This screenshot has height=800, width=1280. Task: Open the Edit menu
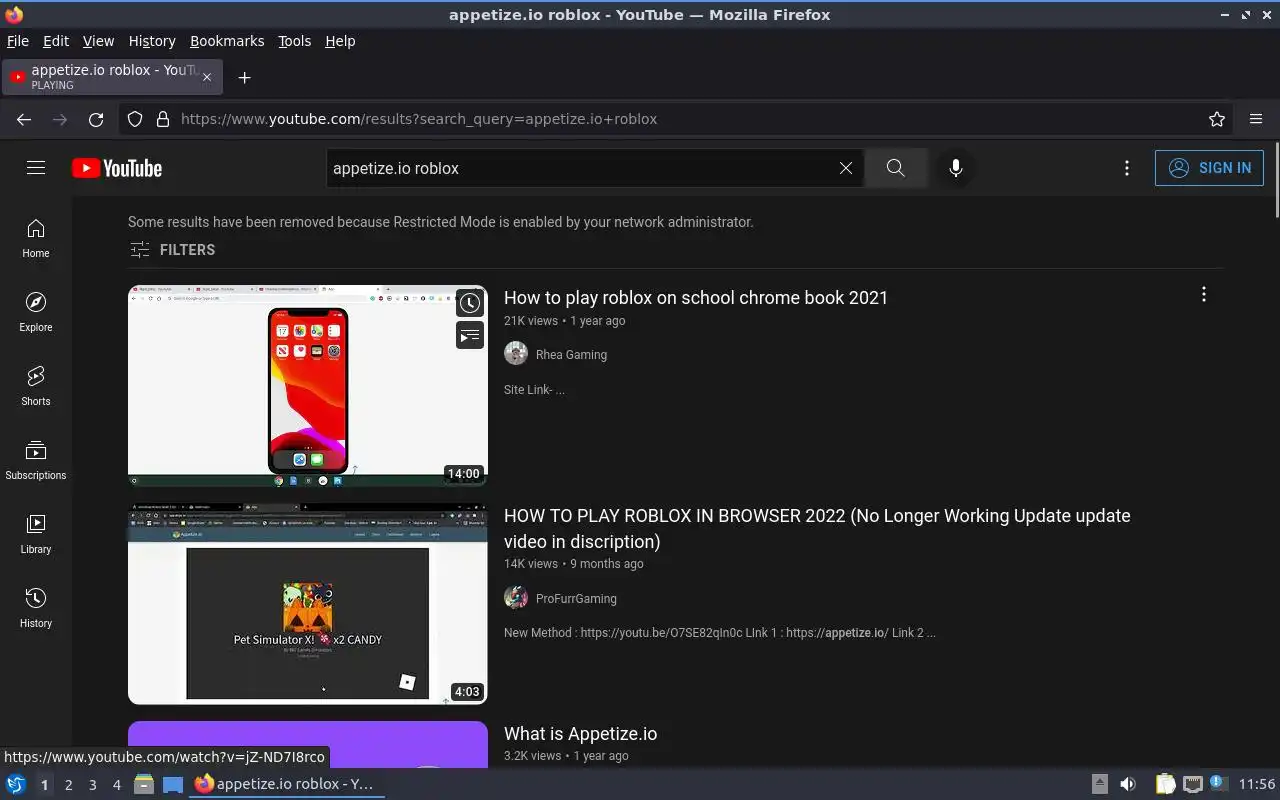(x=56, y=41)
